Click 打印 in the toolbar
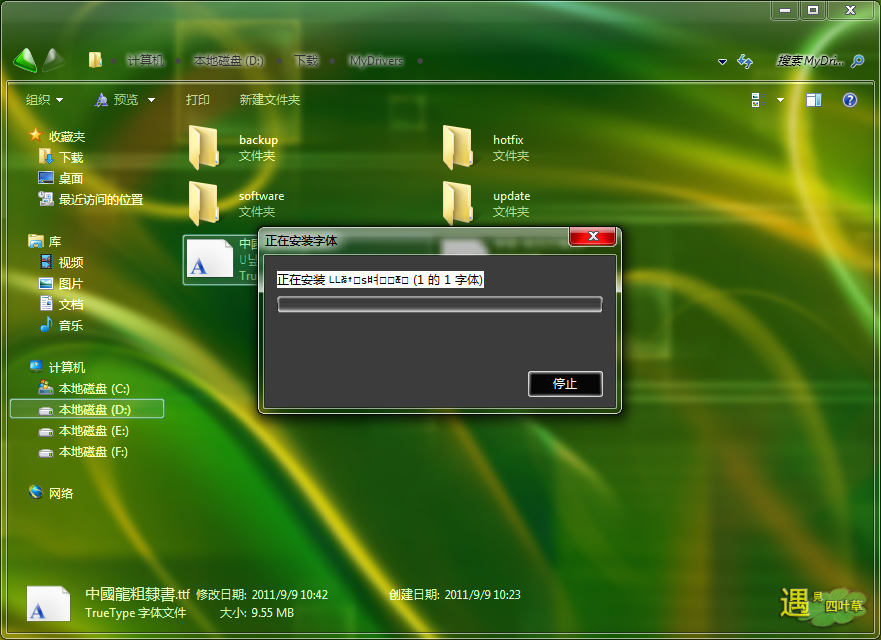 [198, 100]
